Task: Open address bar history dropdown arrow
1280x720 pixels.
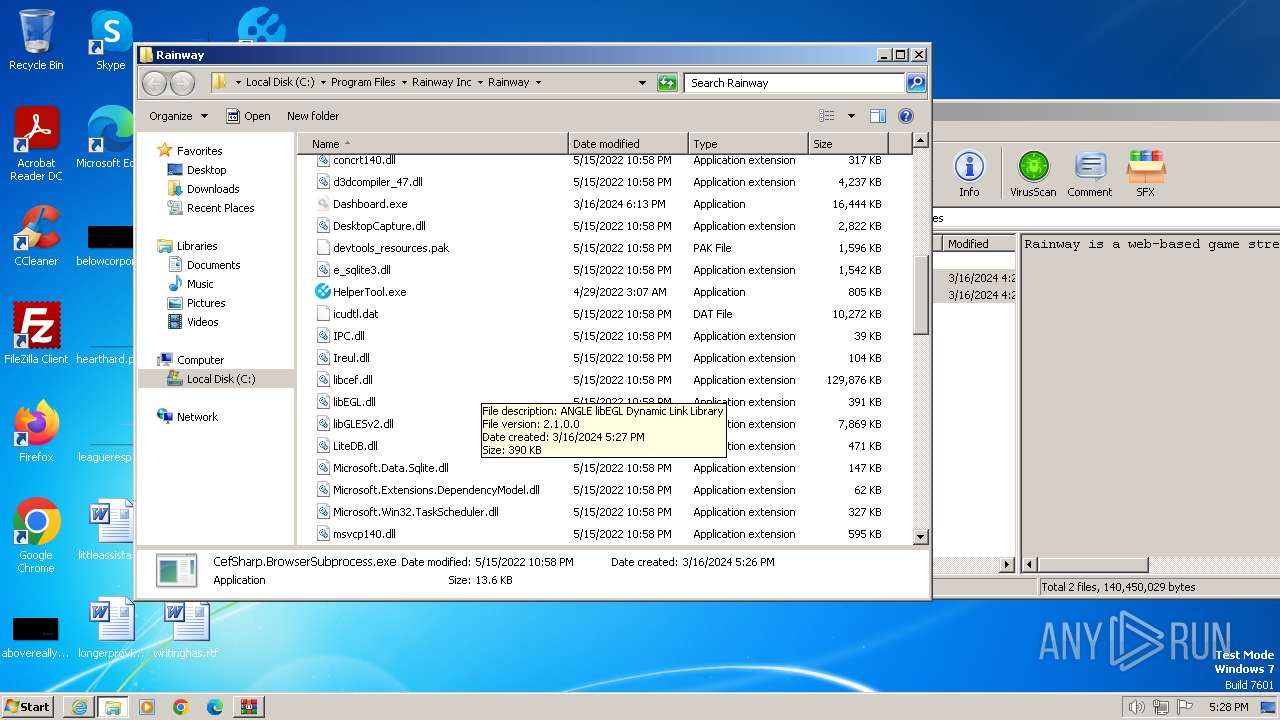Action: pyautogui.click(x=642, y=83)
